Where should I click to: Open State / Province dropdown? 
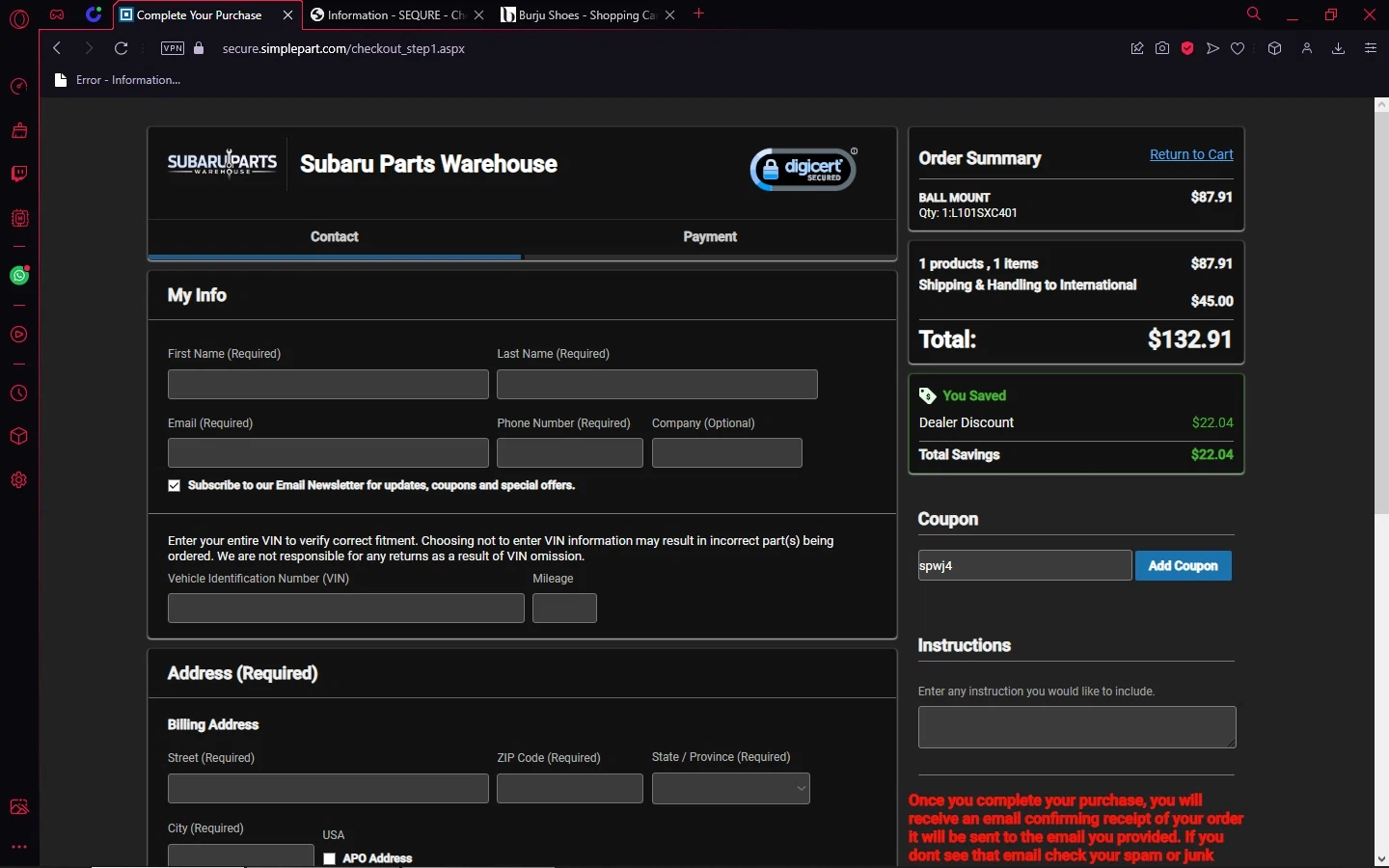731,789
